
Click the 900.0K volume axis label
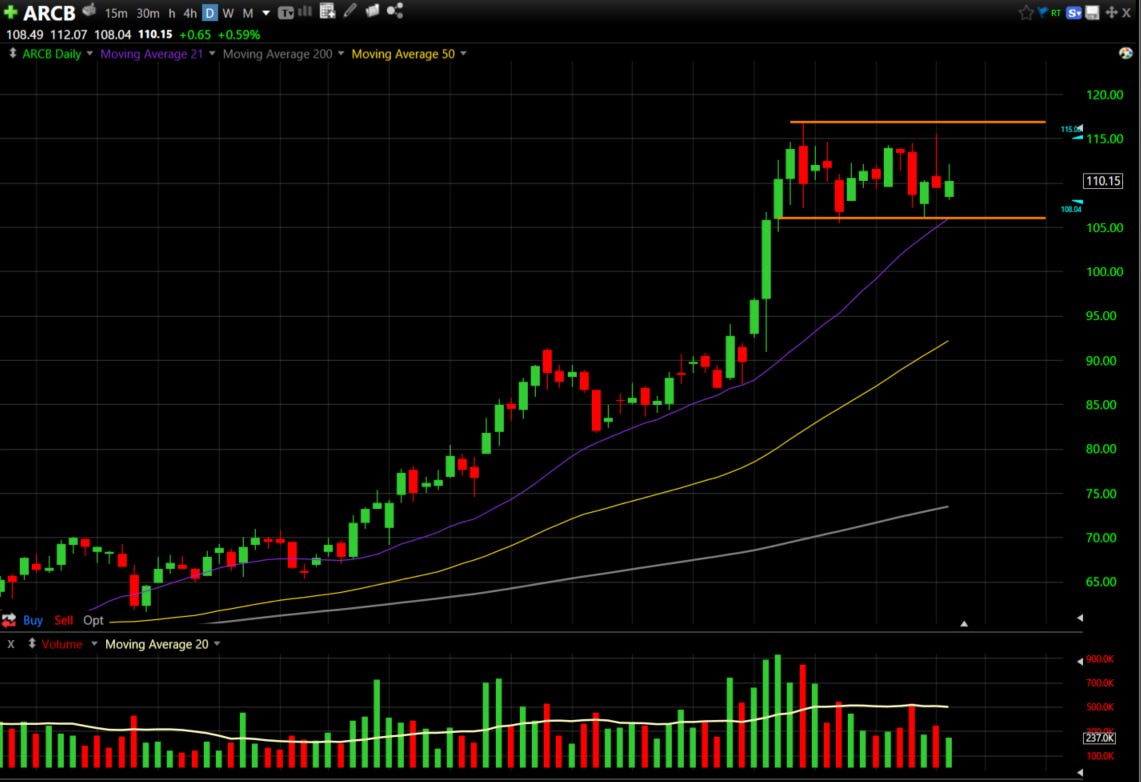[x=1100, y=659]
